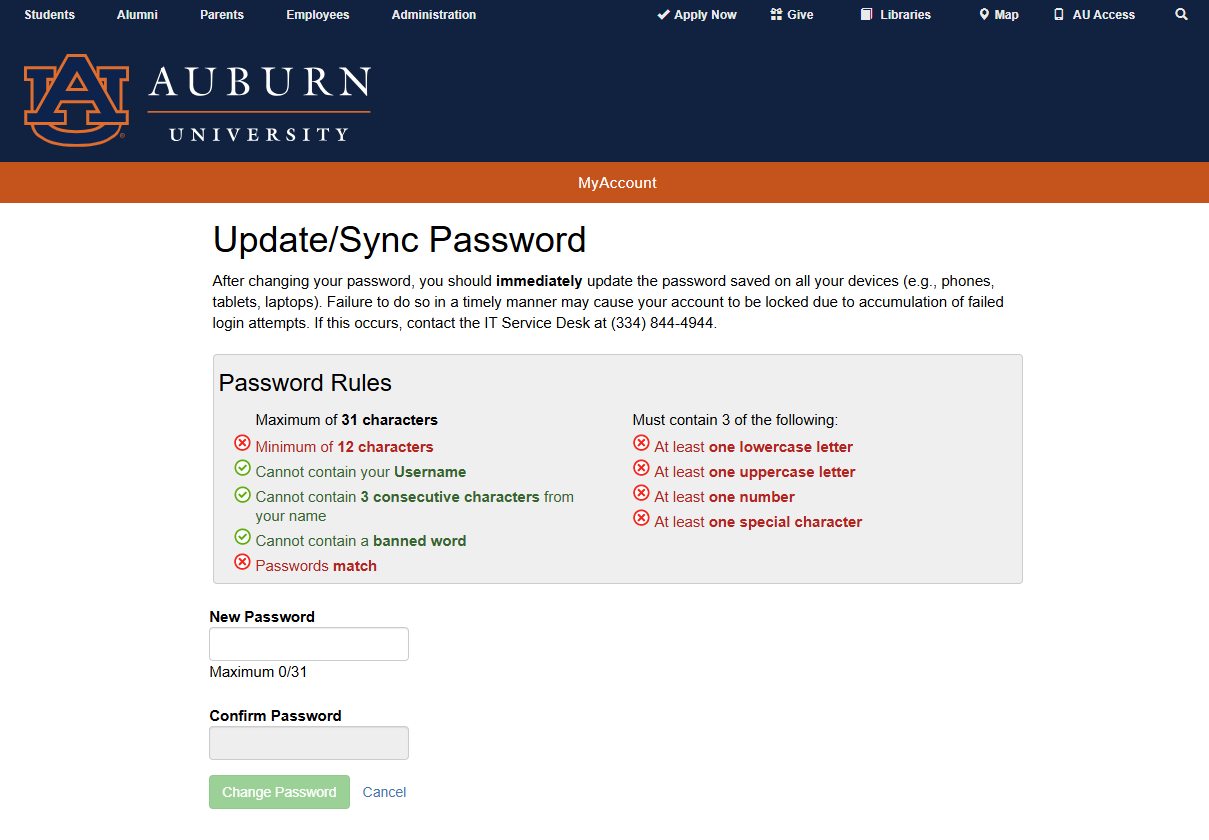Image resolution: width=1209 pixels, height=840 pixels.
Task: Select the Alumni menu item
Action: pyautogui.click(x=137, y=14)
